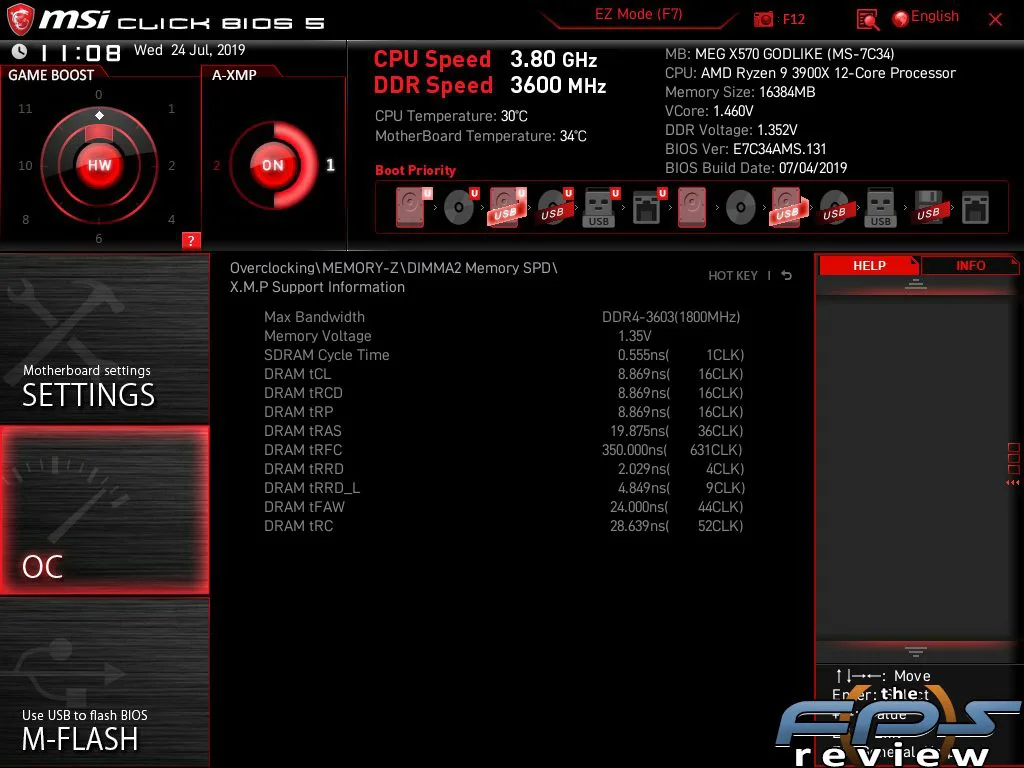The height and width of the screenshot is (768, 1024).
Task: Select the DRAM tRFC row
Action: click(503, 449)
